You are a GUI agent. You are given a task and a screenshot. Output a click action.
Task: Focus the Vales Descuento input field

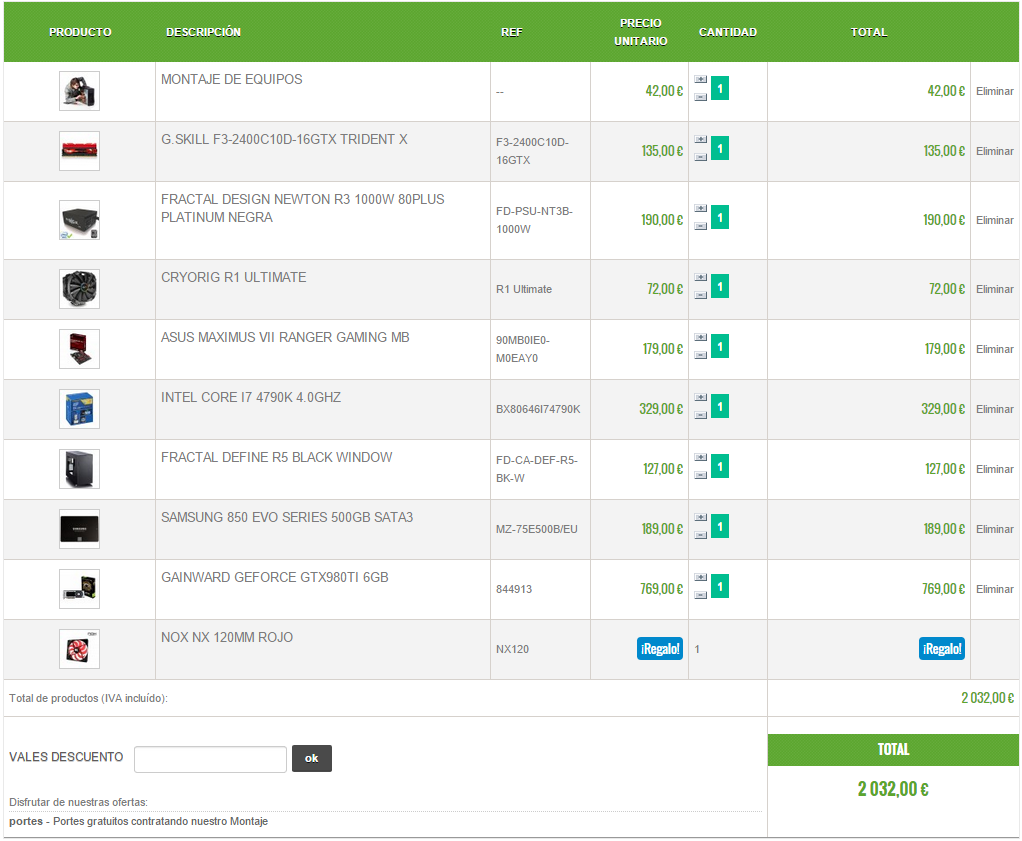tap(211, 760)
